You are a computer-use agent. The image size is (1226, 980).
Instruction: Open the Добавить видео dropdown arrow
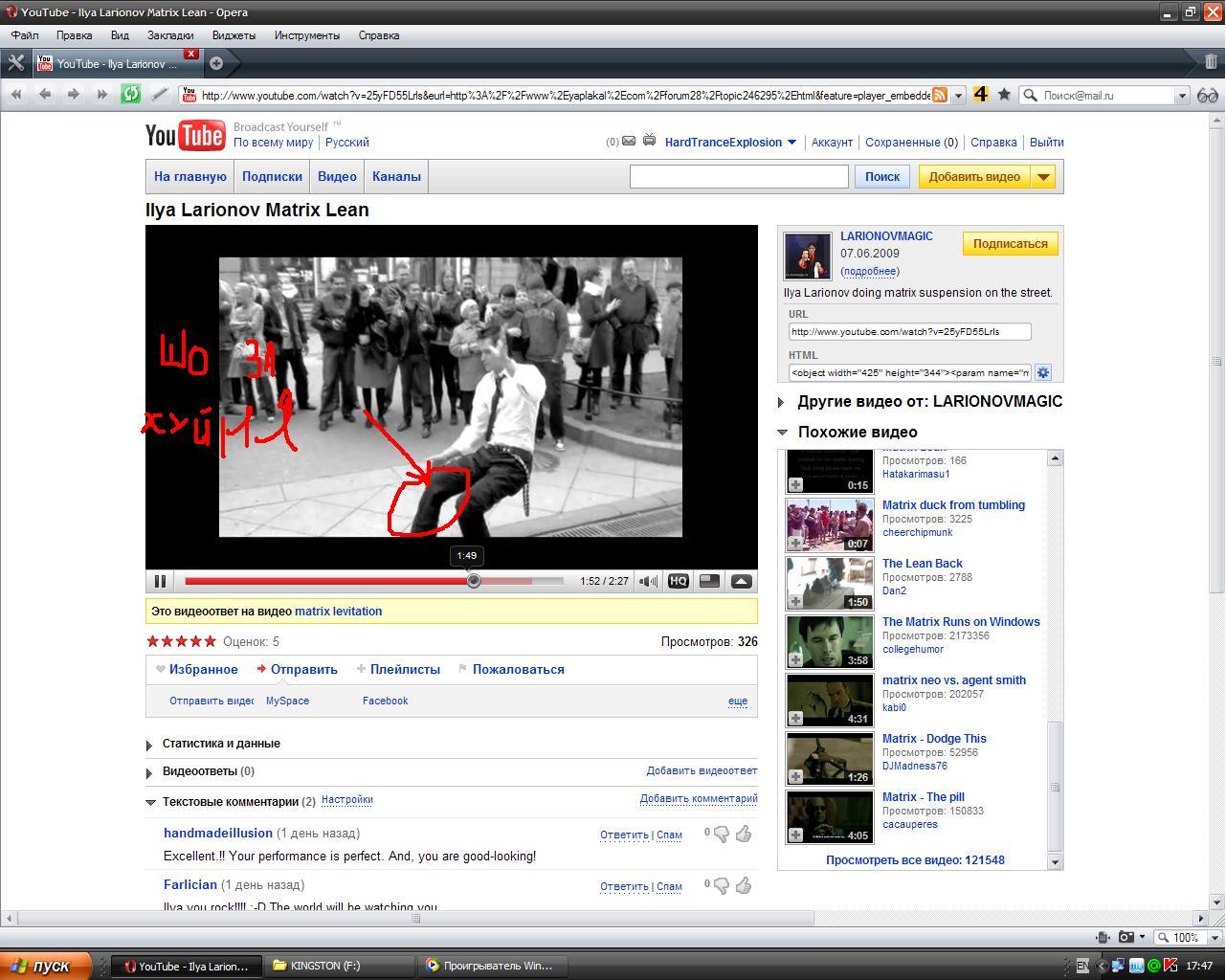1043,177
